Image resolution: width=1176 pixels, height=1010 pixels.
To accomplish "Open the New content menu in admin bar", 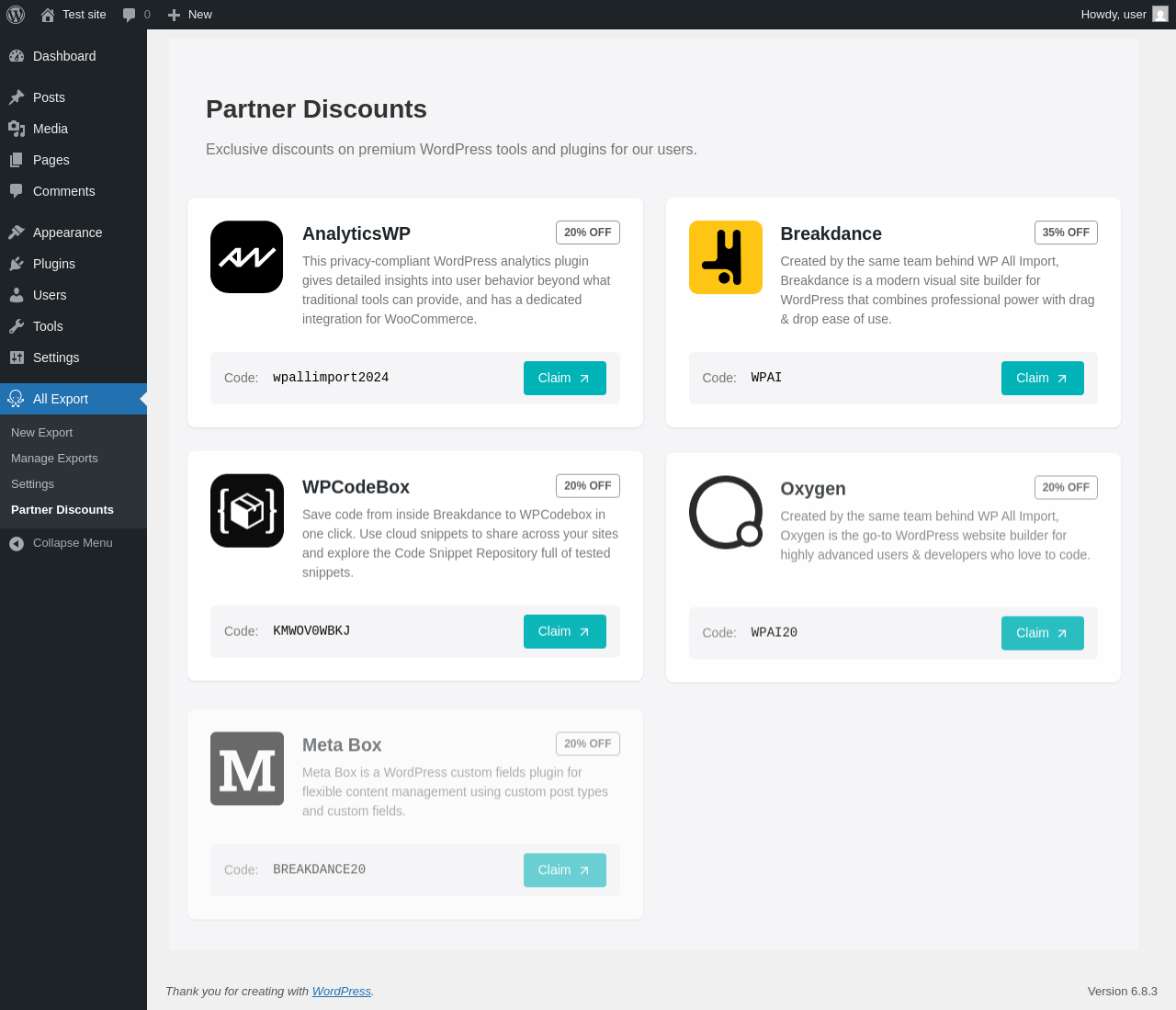I will (190, 15).
